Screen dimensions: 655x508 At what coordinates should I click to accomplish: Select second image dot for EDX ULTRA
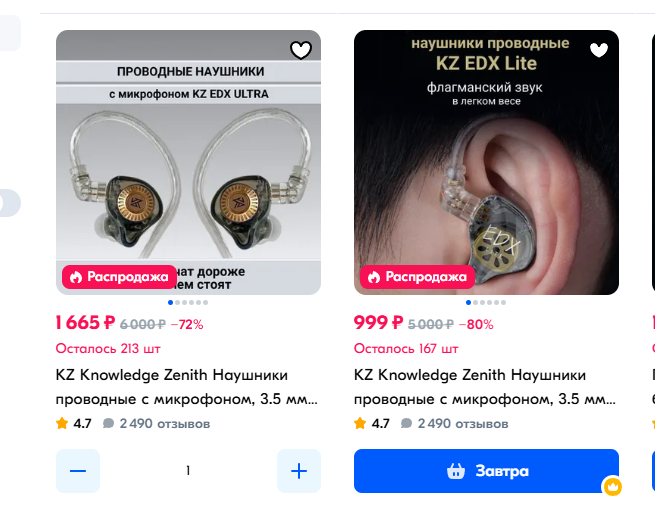(178, 302)
